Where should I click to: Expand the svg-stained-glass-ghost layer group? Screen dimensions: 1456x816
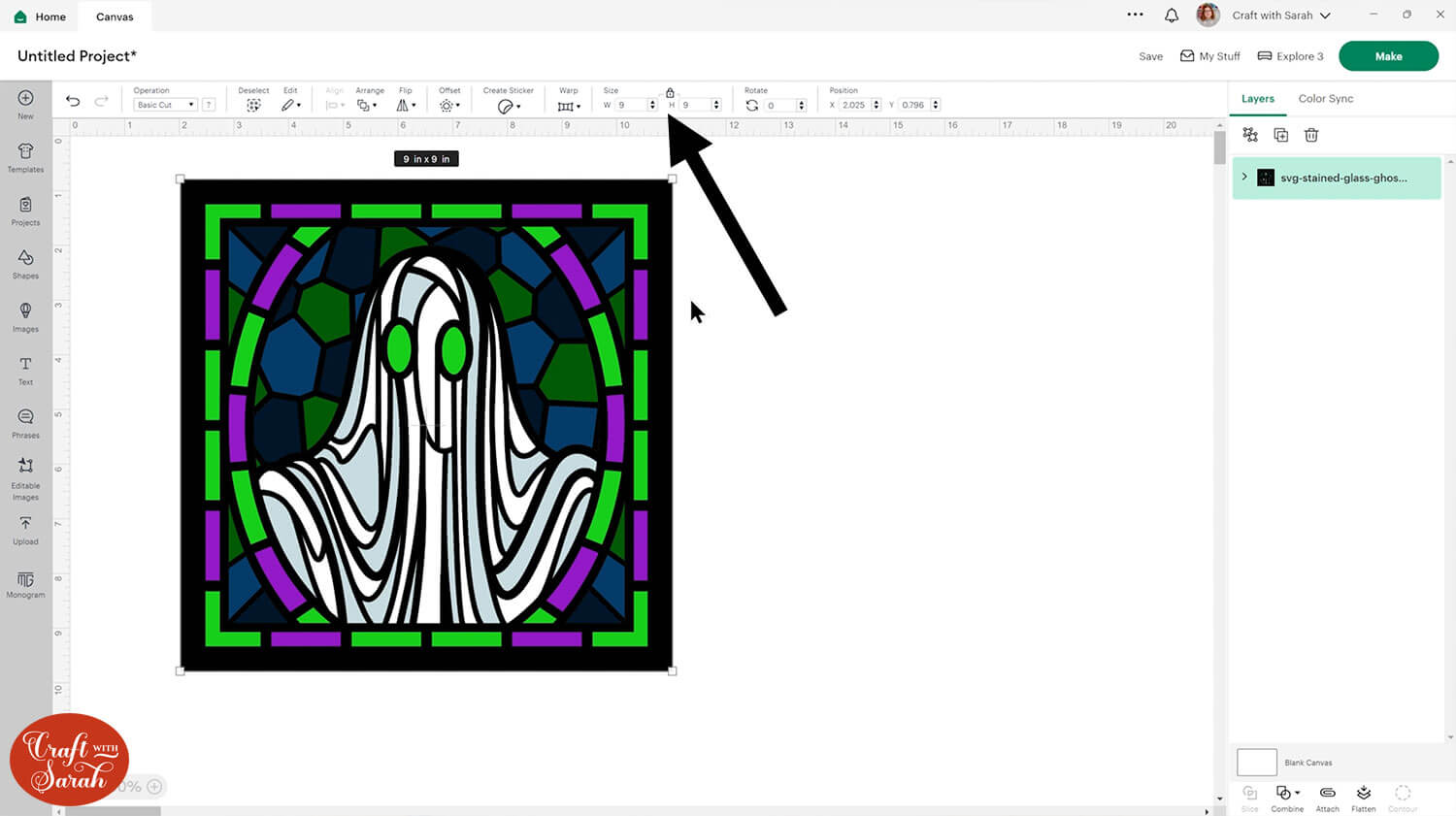coord(1244,178)
